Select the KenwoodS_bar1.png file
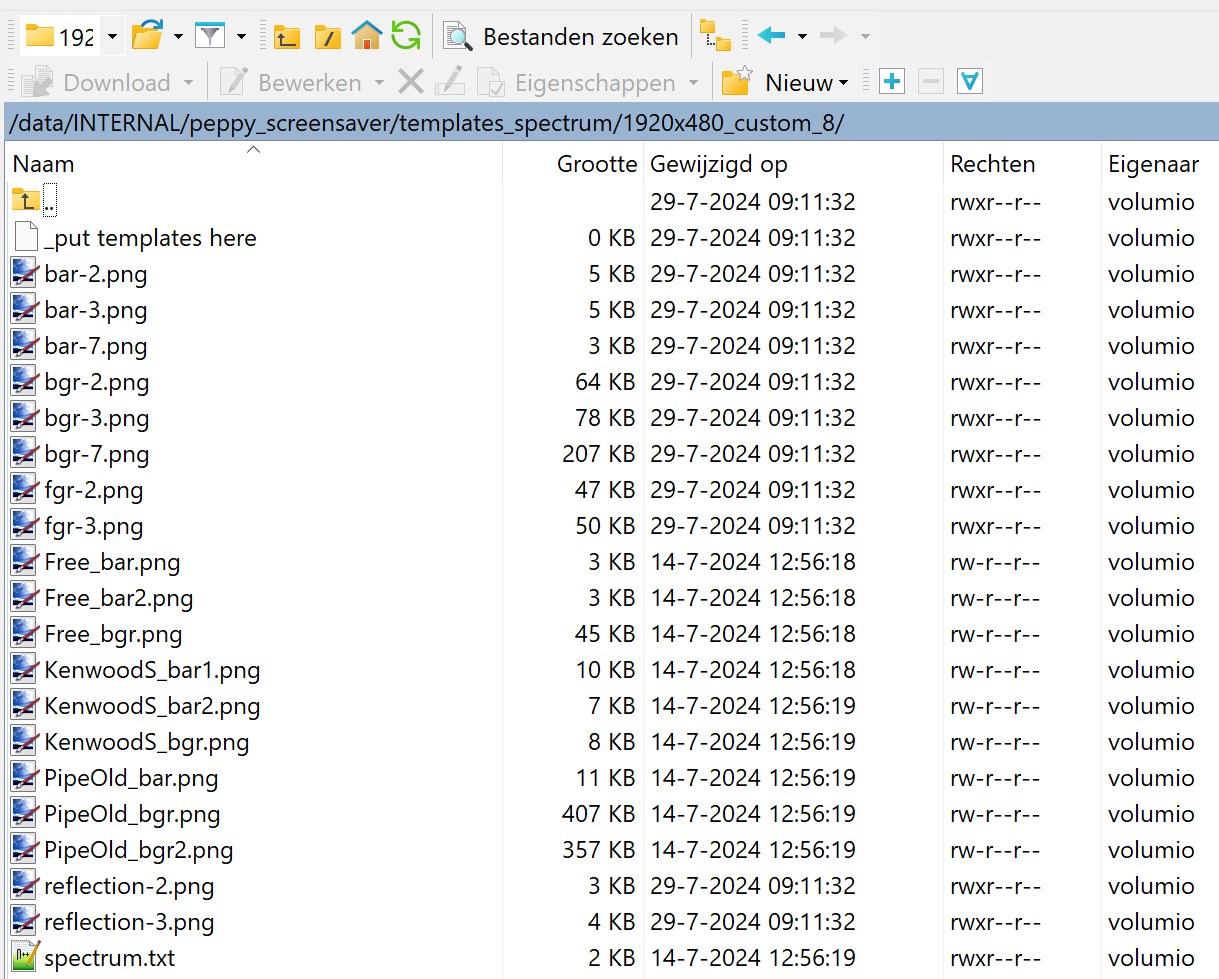The height and width of the screenshot is (979, 1219). click(x=152, y=670)
